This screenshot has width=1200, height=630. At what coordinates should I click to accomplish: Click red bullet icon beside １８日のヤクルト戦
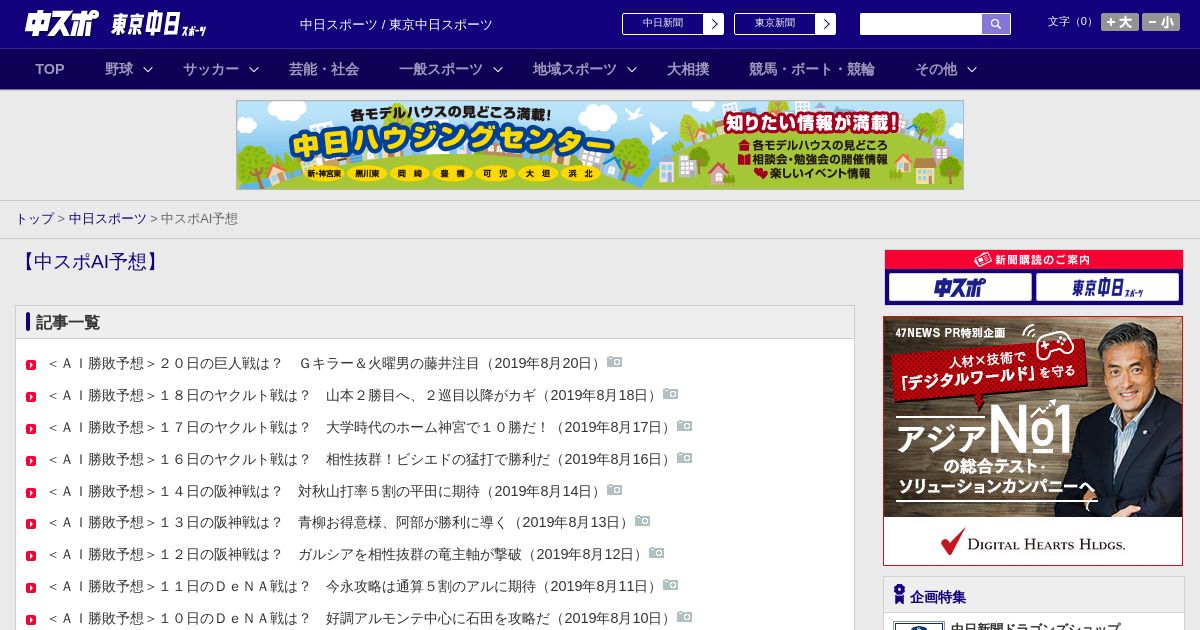(31, 397)
